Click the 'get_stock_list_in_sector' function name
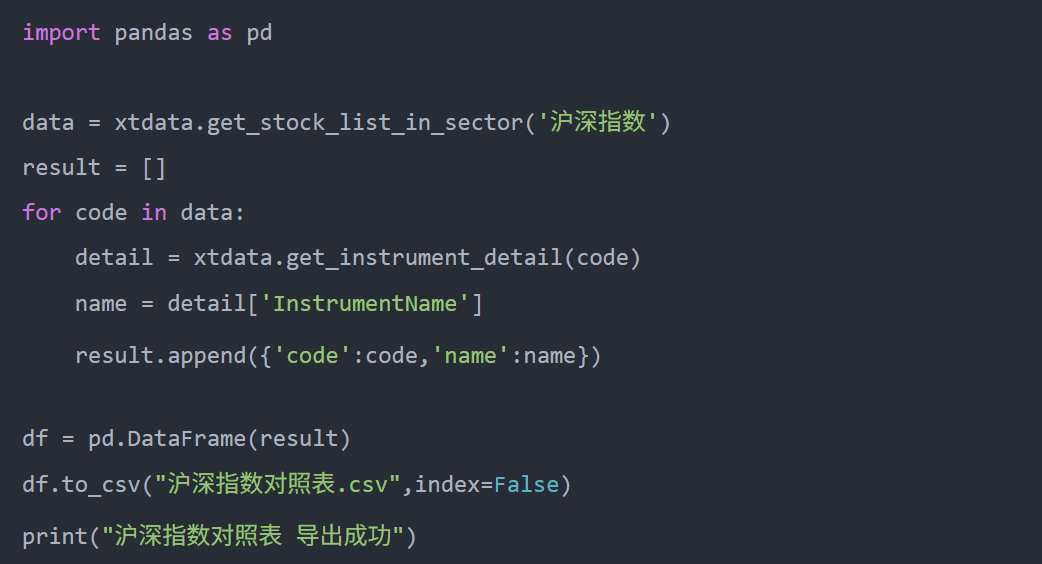The image size is (1042, 564). click(365, 123)
